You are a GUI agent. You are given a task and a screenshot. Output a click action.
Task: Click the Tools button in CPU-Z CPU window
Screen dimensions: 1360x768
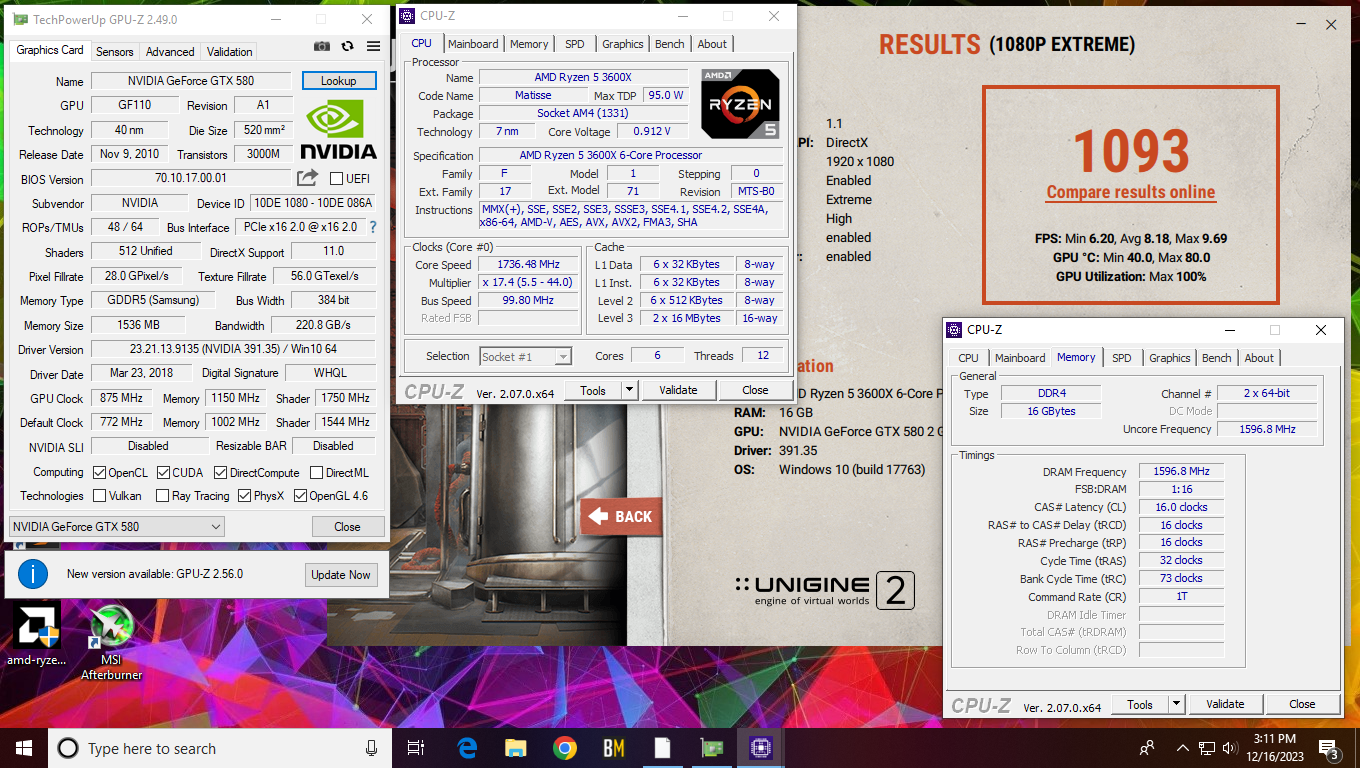click(x=593, y=390)
